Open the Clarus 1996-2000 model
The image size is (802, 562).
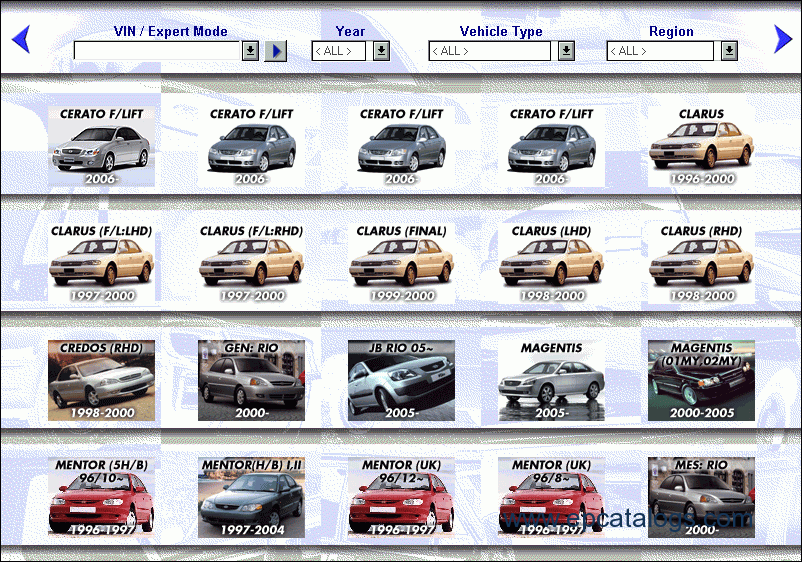coord(701,146)
